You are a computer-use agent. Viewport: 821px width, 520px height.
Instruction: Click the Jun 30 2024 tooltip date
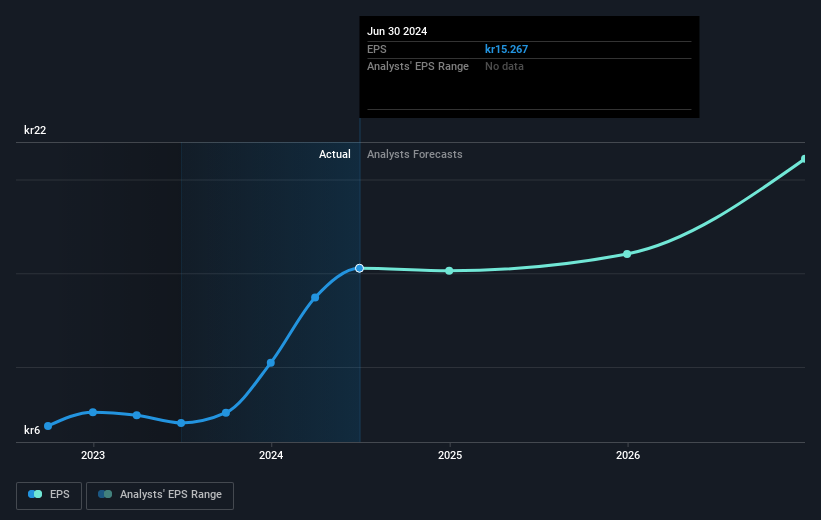point(397,31)
